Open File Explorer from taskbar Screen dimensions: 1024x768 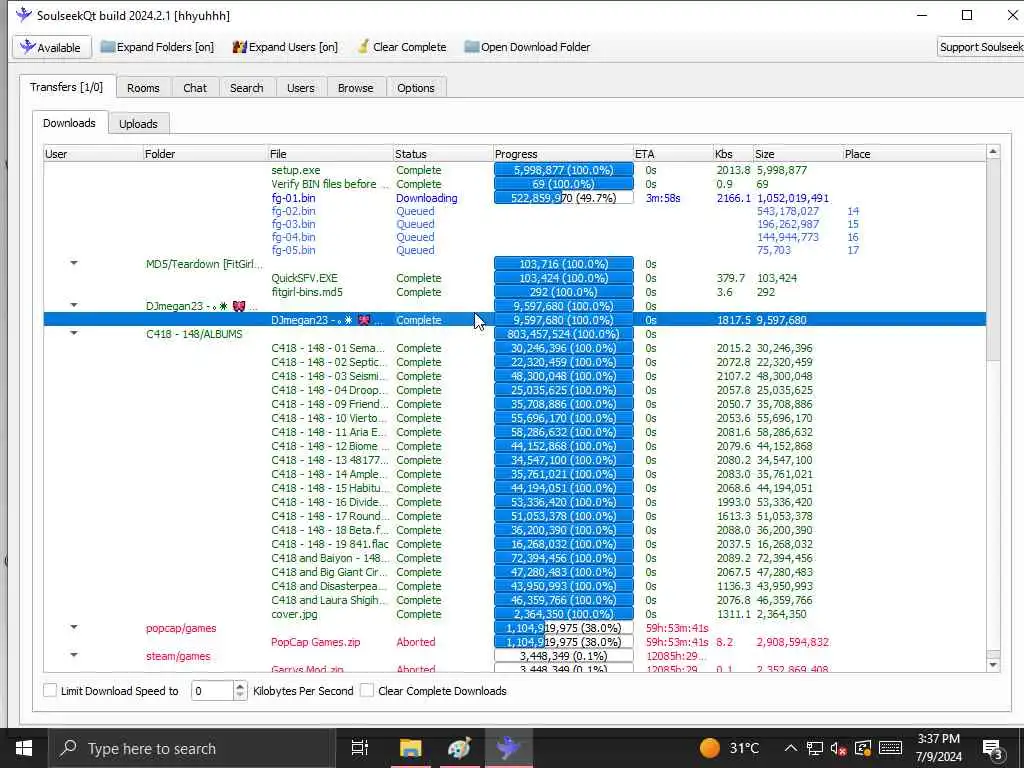[x=411, y=748]
